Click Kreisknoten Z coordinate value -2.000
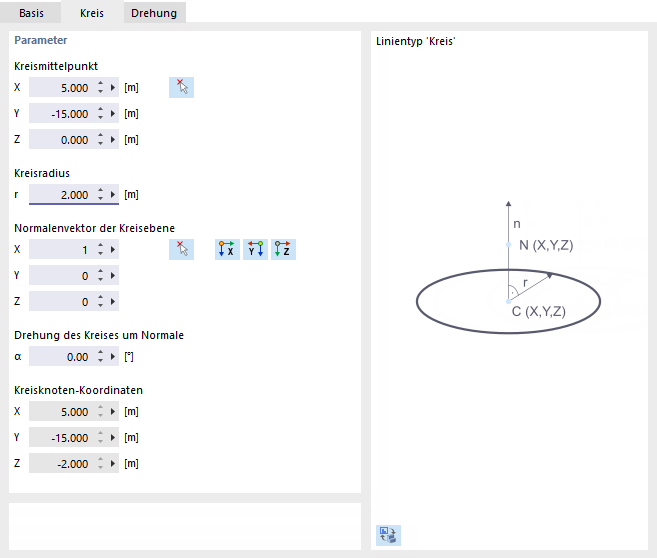Screen dimensions: 657x558 pos(73,464)
